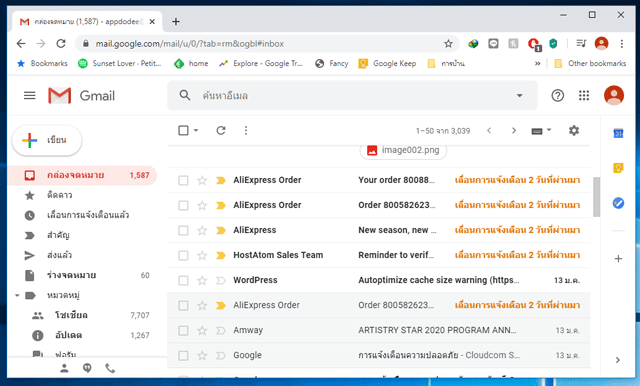Open the Sunset Lover bookmark
This screenshot has height=386, width=640.
(x=120, y=63)
